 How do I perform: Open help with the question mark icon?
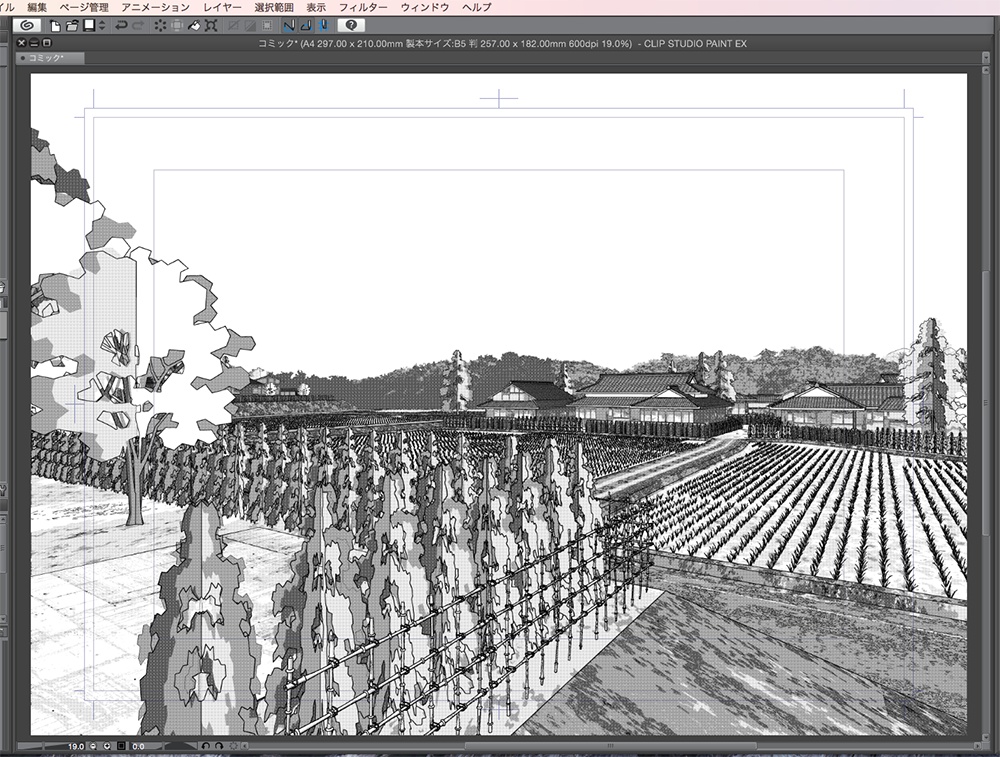(x=351, y=28)
